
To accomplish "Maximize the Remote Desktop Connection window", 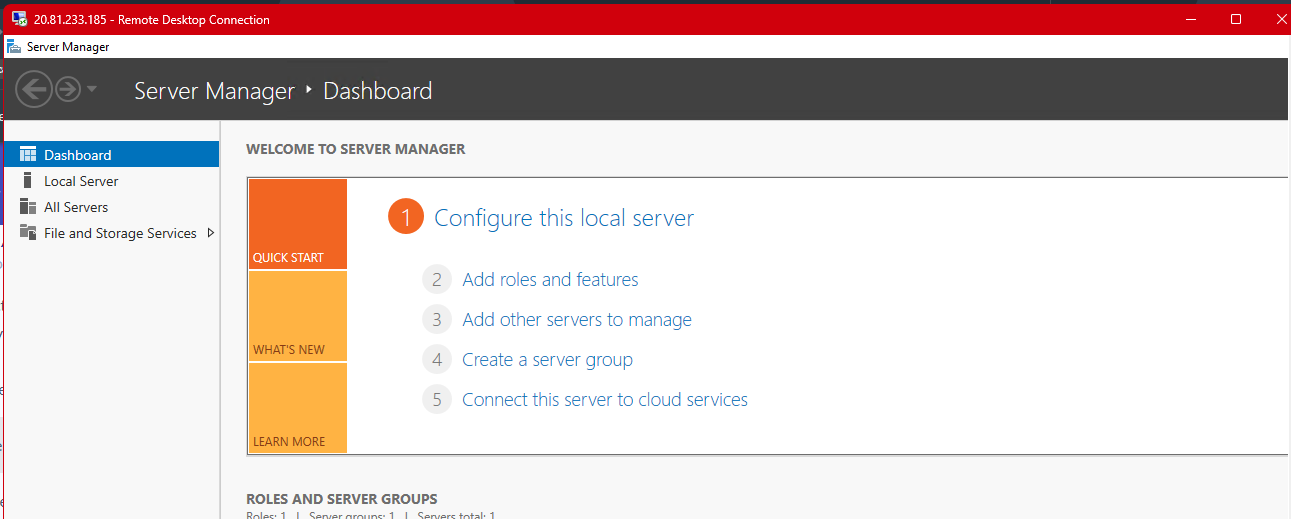I will pyautogui.click(x=1236, y=19).
